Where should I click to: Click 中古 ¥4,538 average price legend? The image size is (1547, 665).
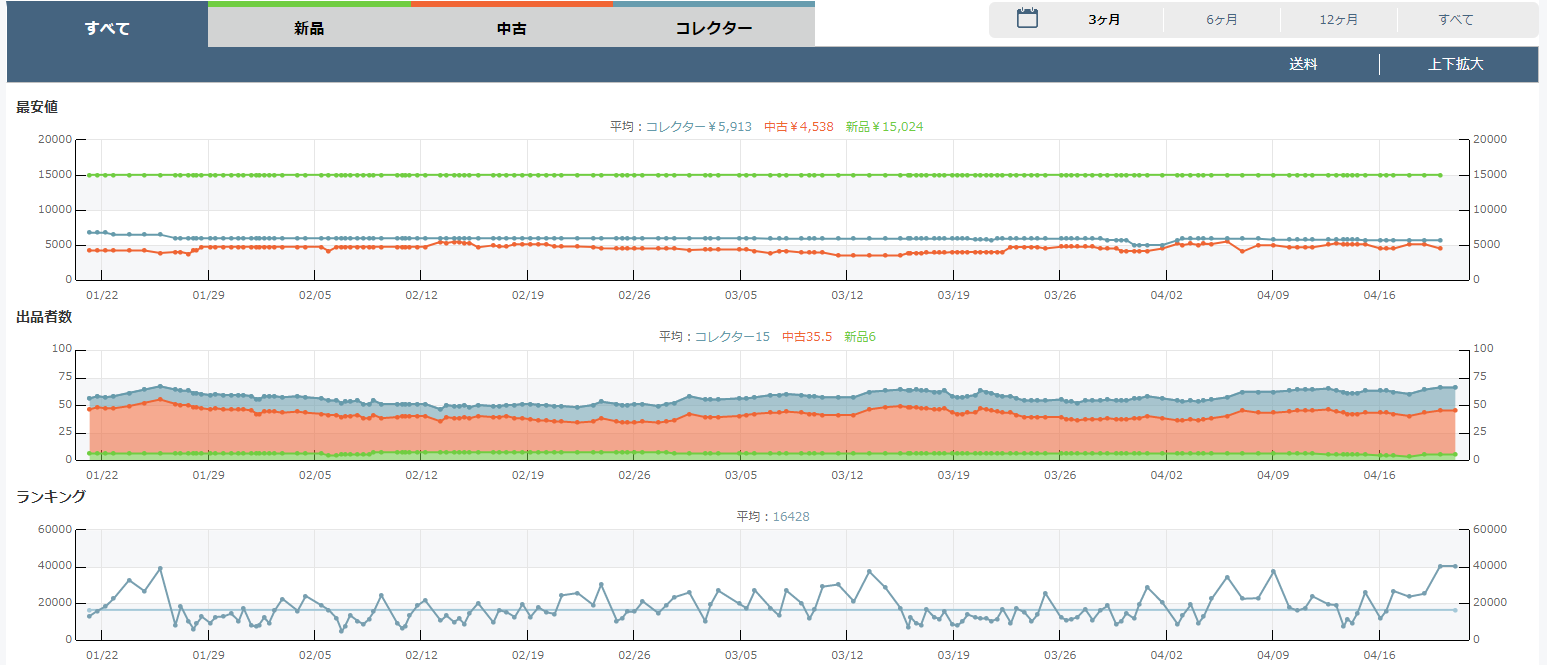(x=798, y=127)
